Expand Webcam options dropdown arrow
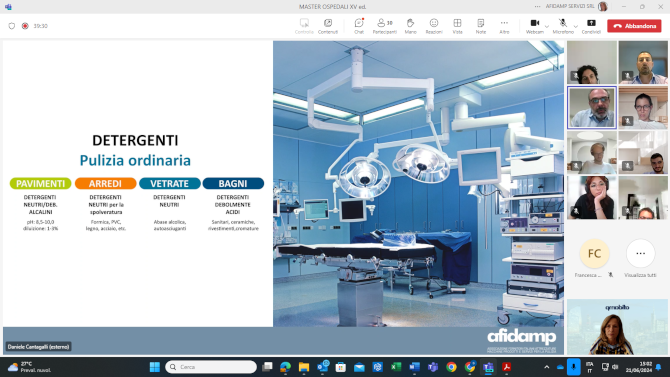This screenshot has width=670, height=377. (x=547, y=27)
